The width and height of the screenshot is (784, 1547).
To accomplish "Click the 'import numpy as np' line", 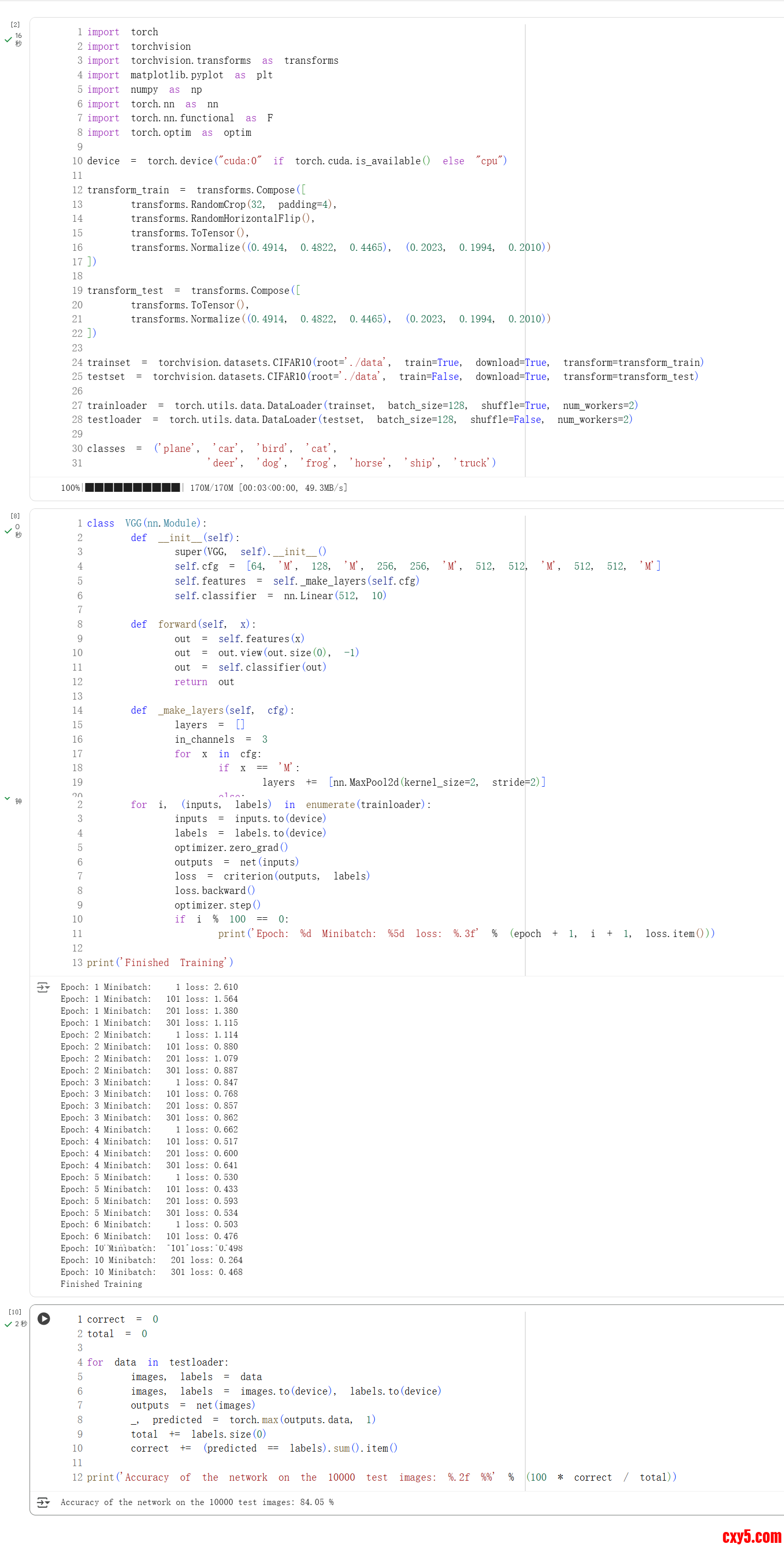I will 145,90.
